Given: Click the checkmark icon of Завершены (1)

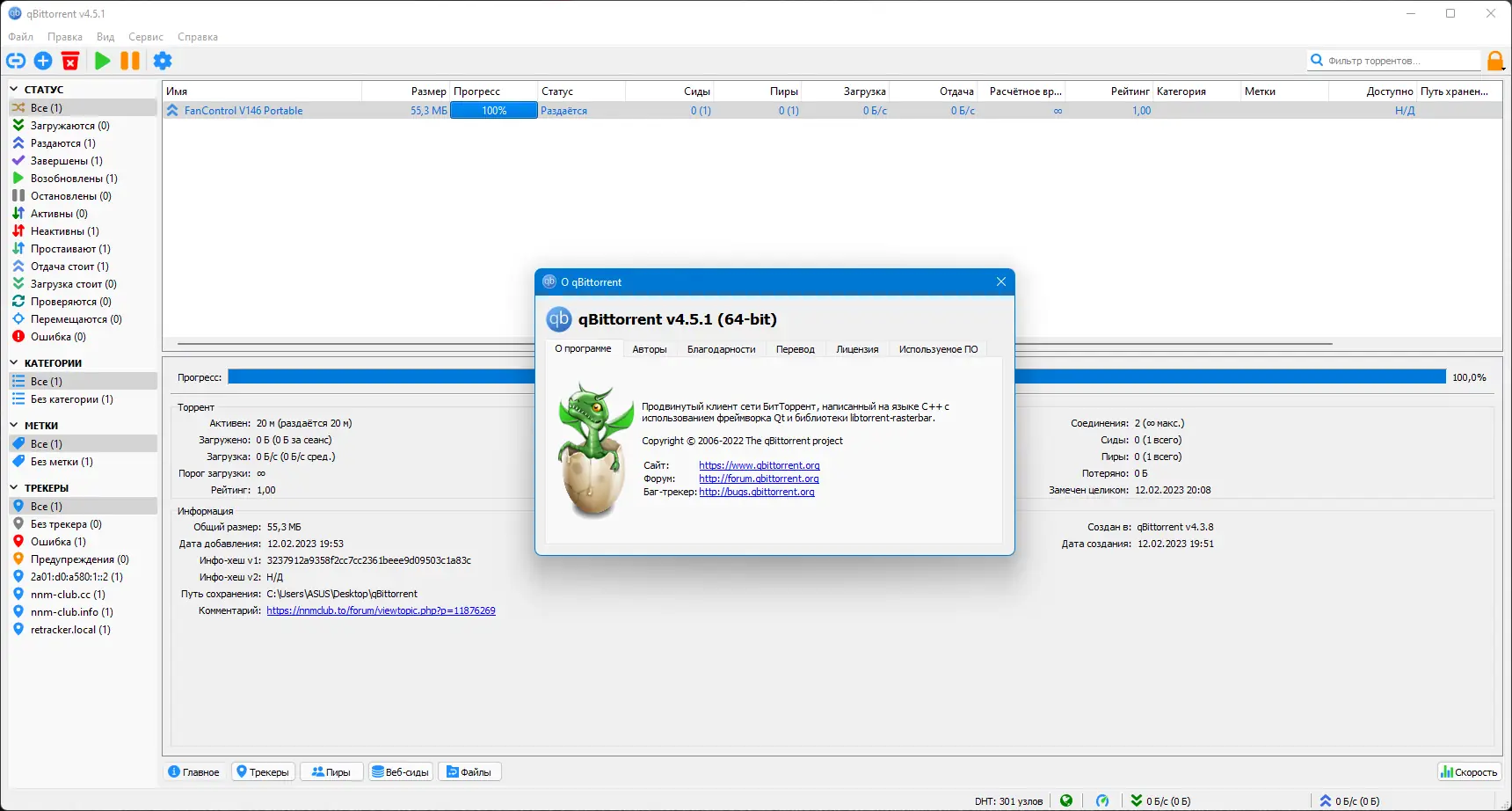Looking at the screenshot, I should pyautogui.click(x=18, y=161).
